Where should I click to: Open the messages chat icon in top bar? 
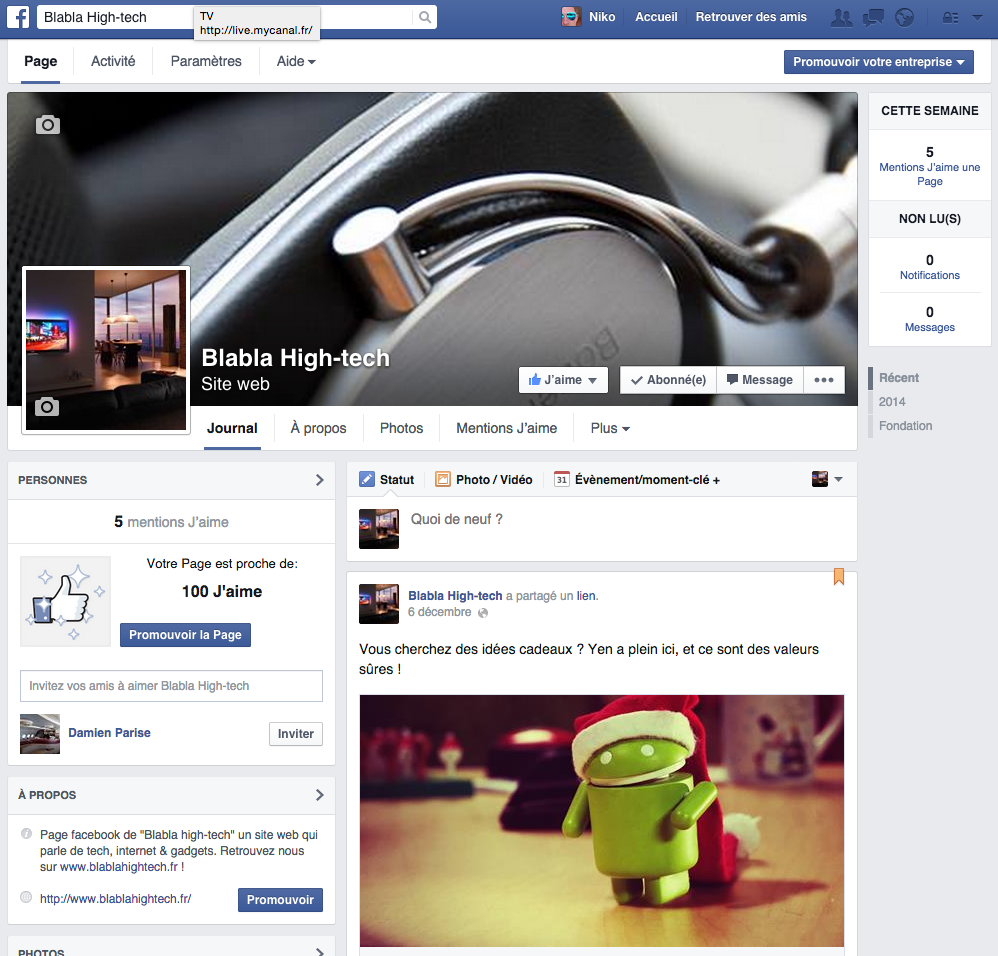873,17
